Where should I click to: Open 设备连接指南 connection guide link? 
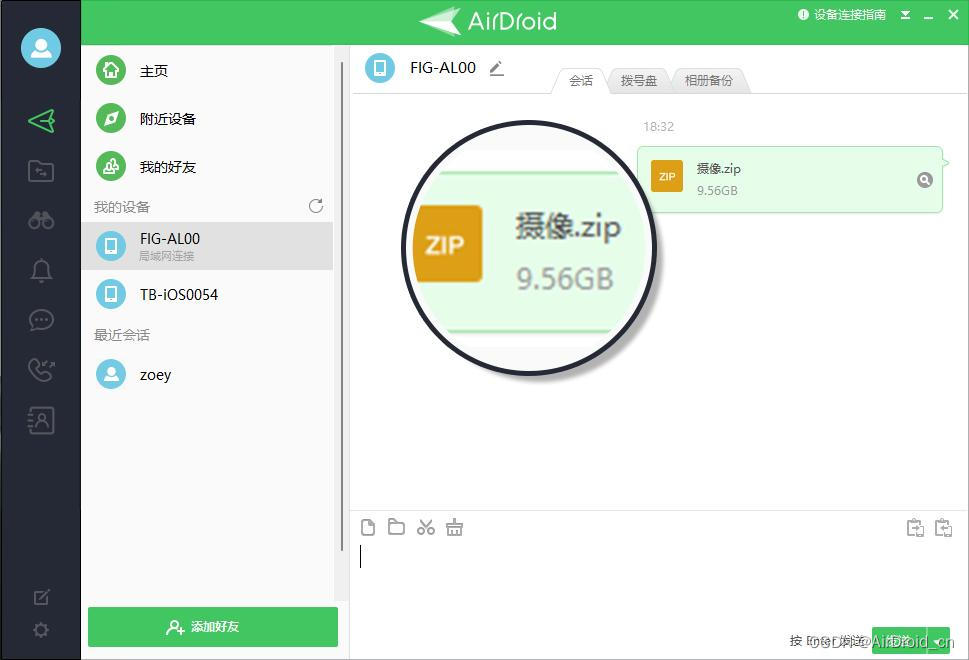(842, 15)
